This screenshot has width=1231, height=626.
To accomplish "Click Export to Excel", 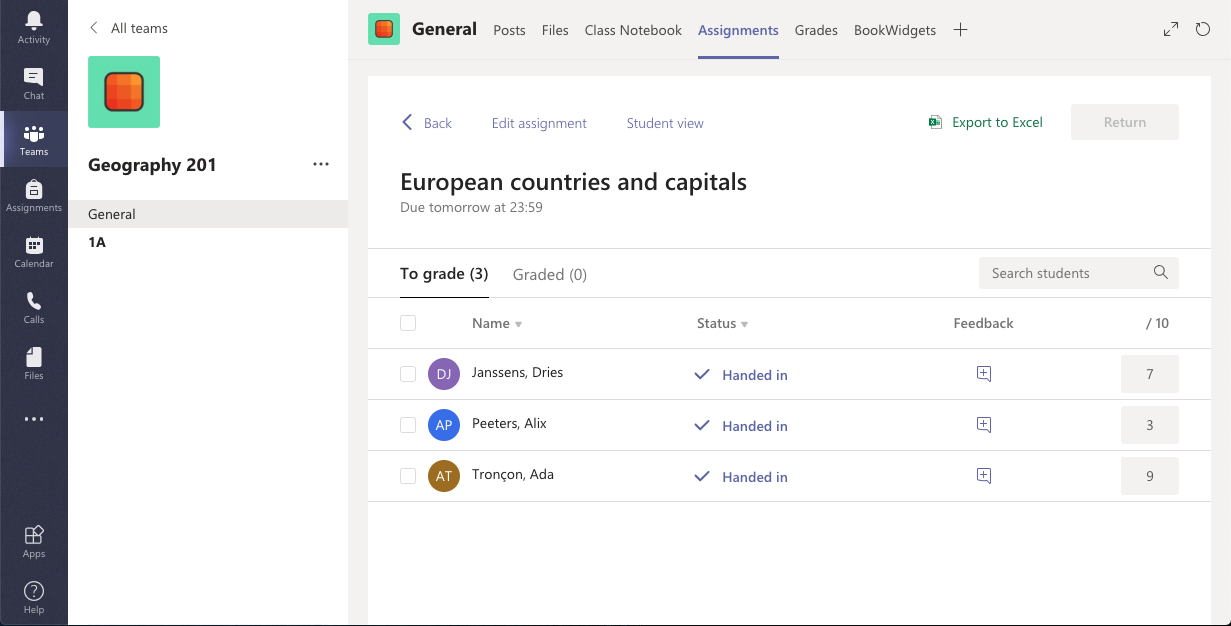I will (985, 123).
